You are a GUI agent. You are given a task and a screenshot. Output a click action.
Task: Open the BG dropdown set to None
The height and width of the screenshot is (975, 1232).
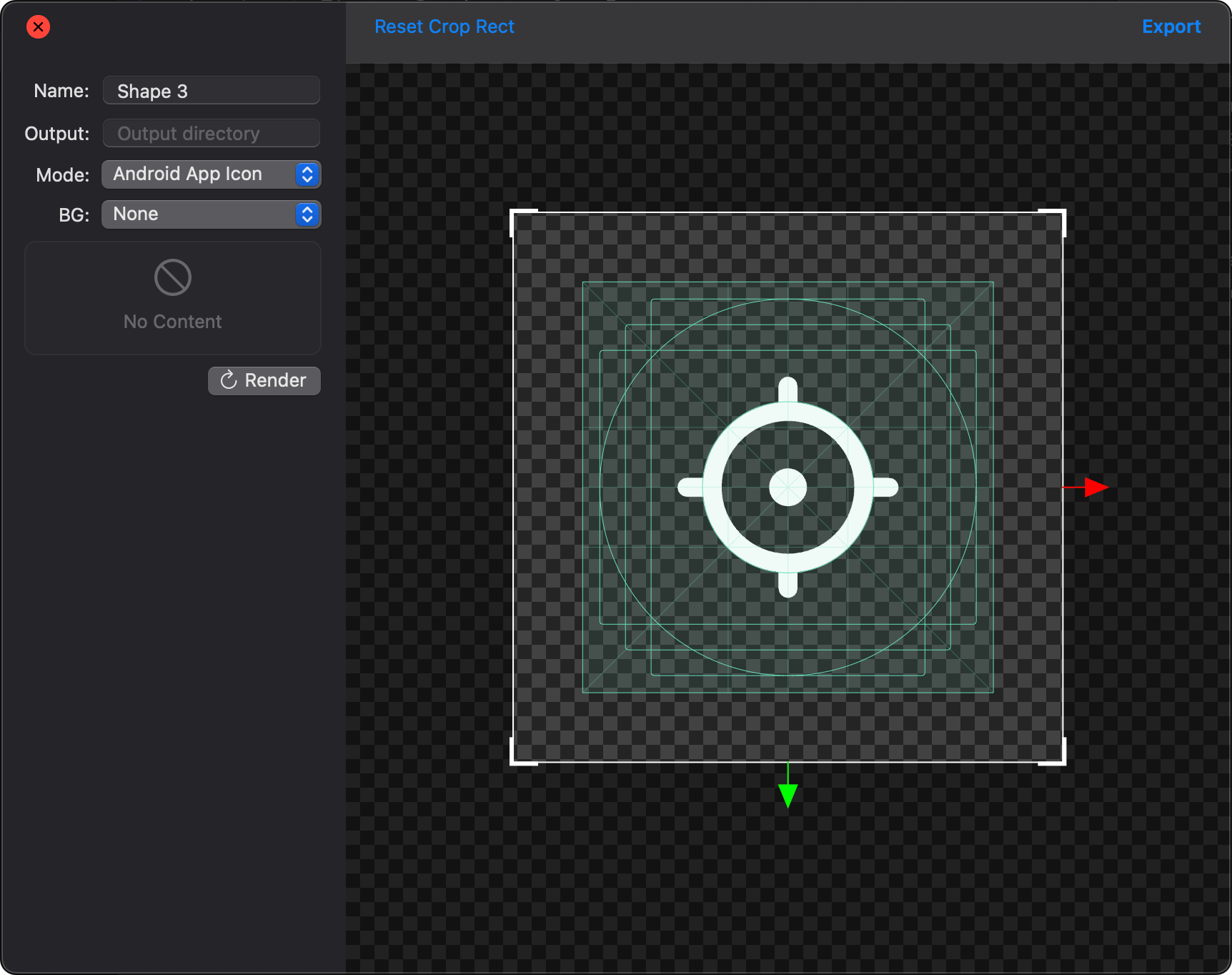tap(211, 214)
